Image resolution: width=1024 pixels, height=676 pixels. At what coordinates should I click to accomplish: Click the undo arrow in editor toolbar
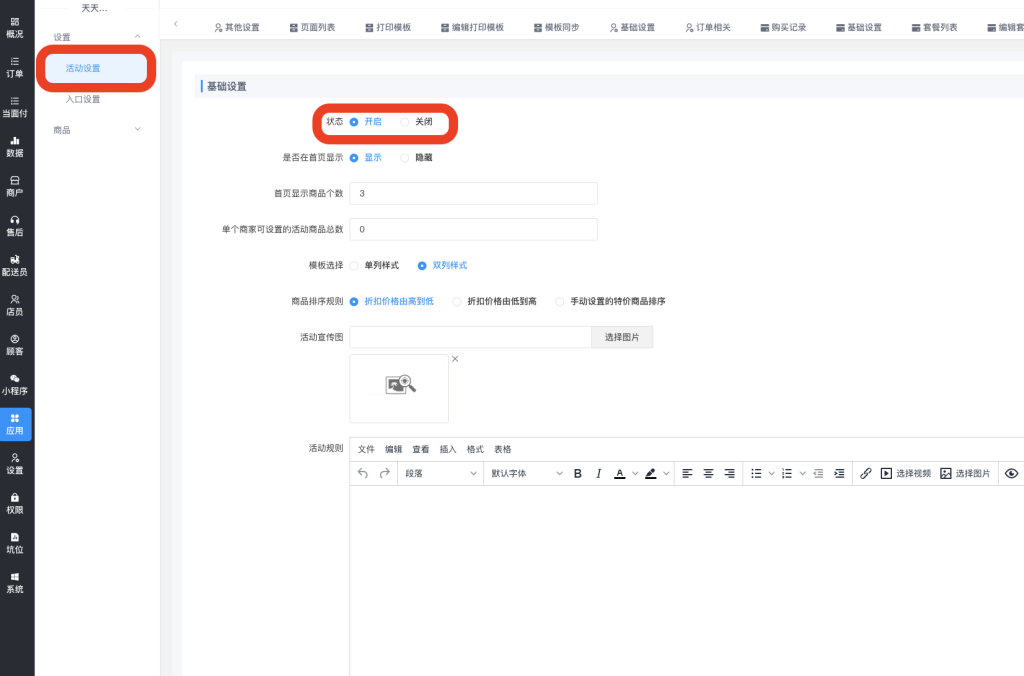[x=363, y=474]
